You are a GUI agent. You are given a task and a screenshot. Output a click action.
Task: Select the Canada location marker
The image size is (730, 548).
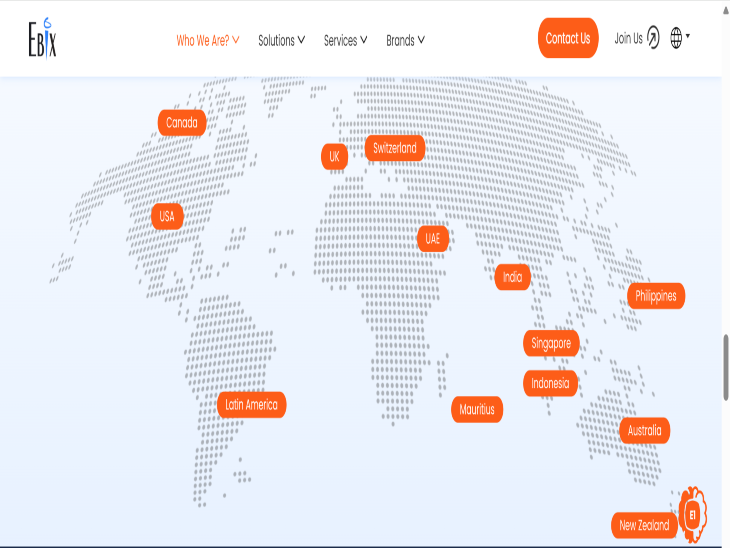pyautogui.click(x=182, y=123)
